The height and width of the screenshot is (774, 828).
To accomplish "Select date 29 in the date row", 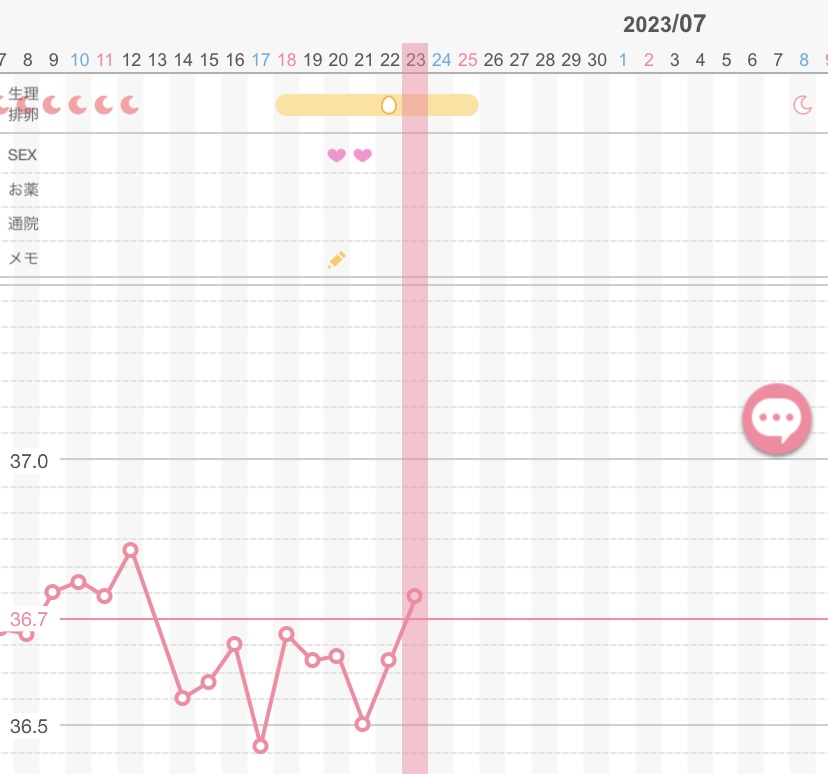I will [571, 60].
